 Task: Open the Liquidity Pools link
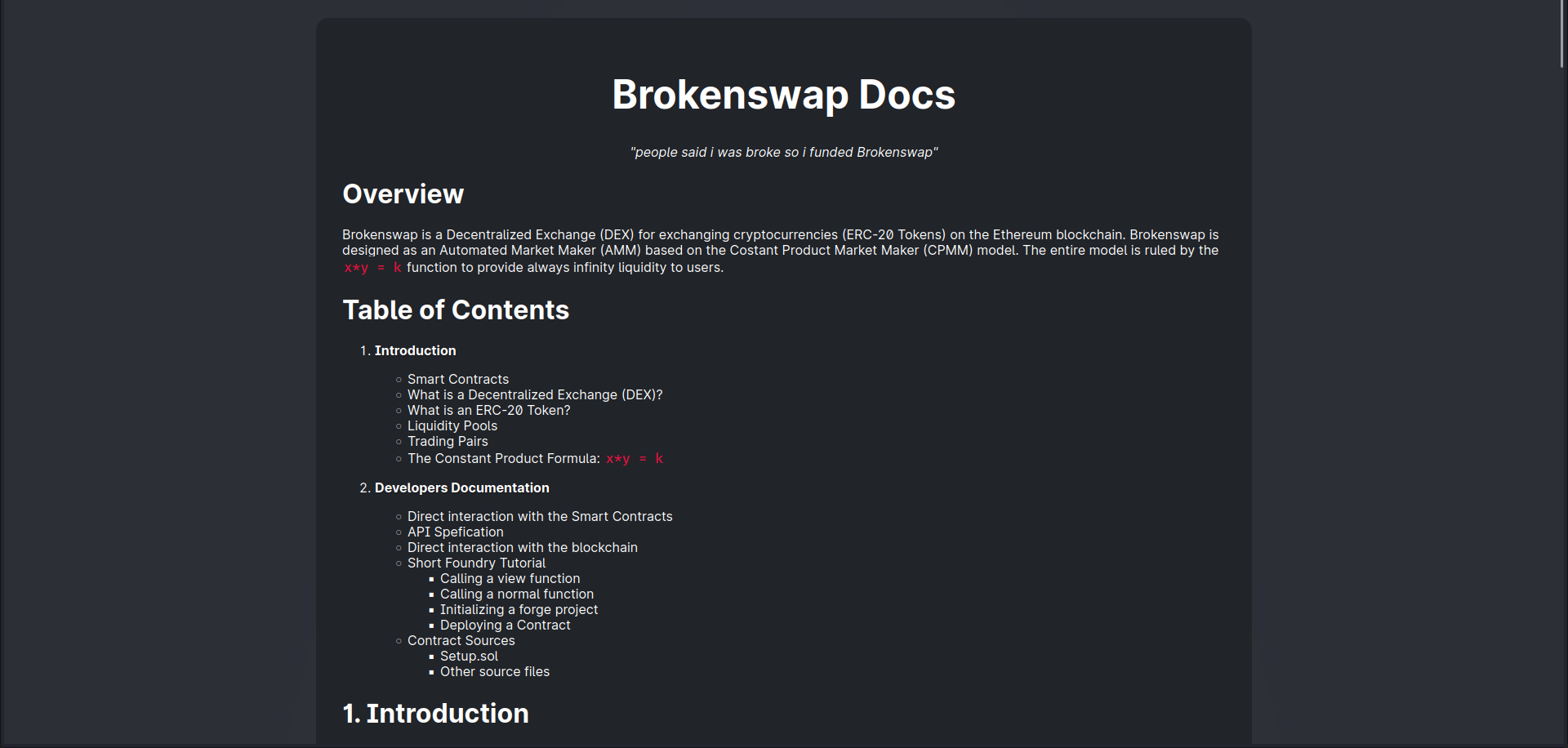452,425
